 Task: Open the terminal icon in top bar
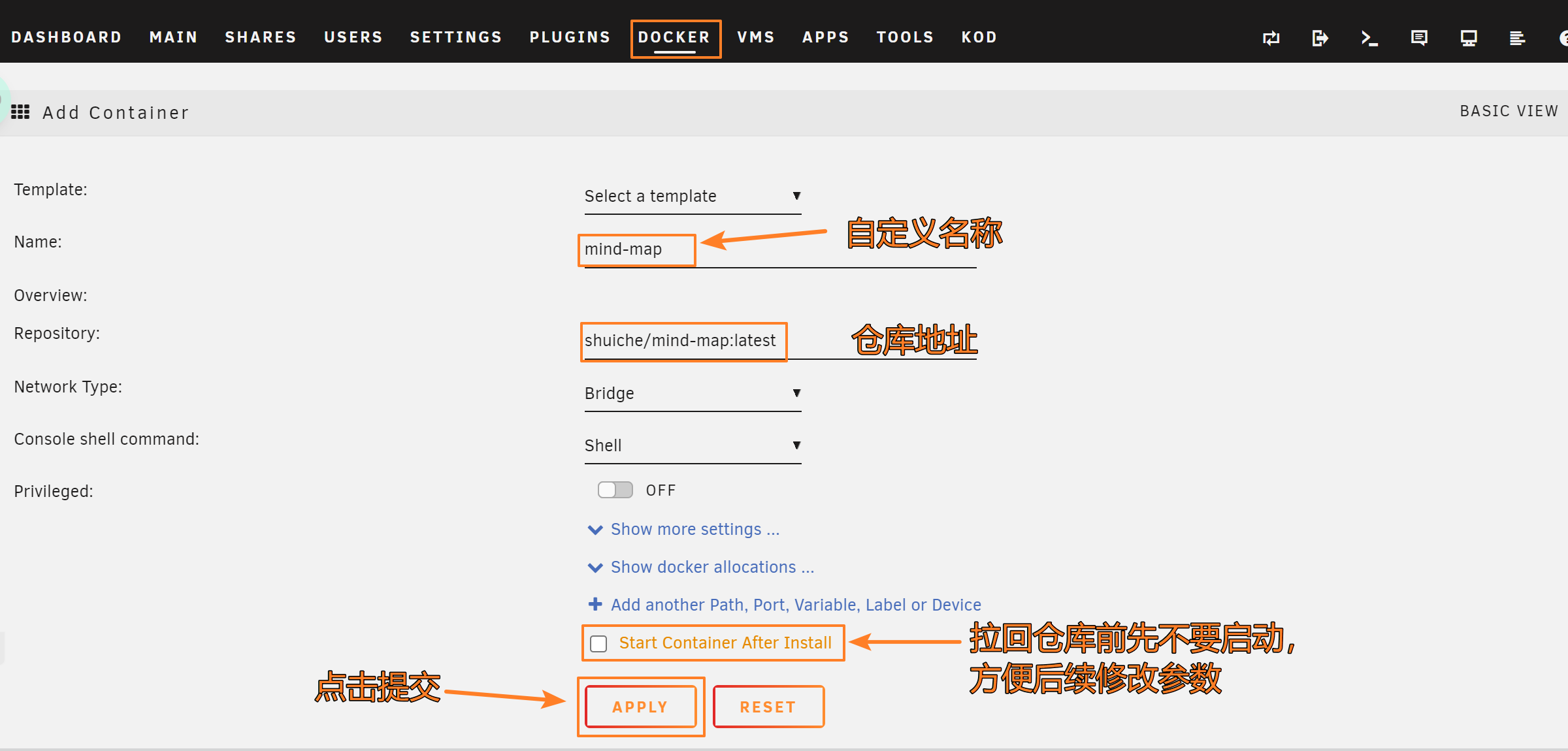coord(1369,38)
